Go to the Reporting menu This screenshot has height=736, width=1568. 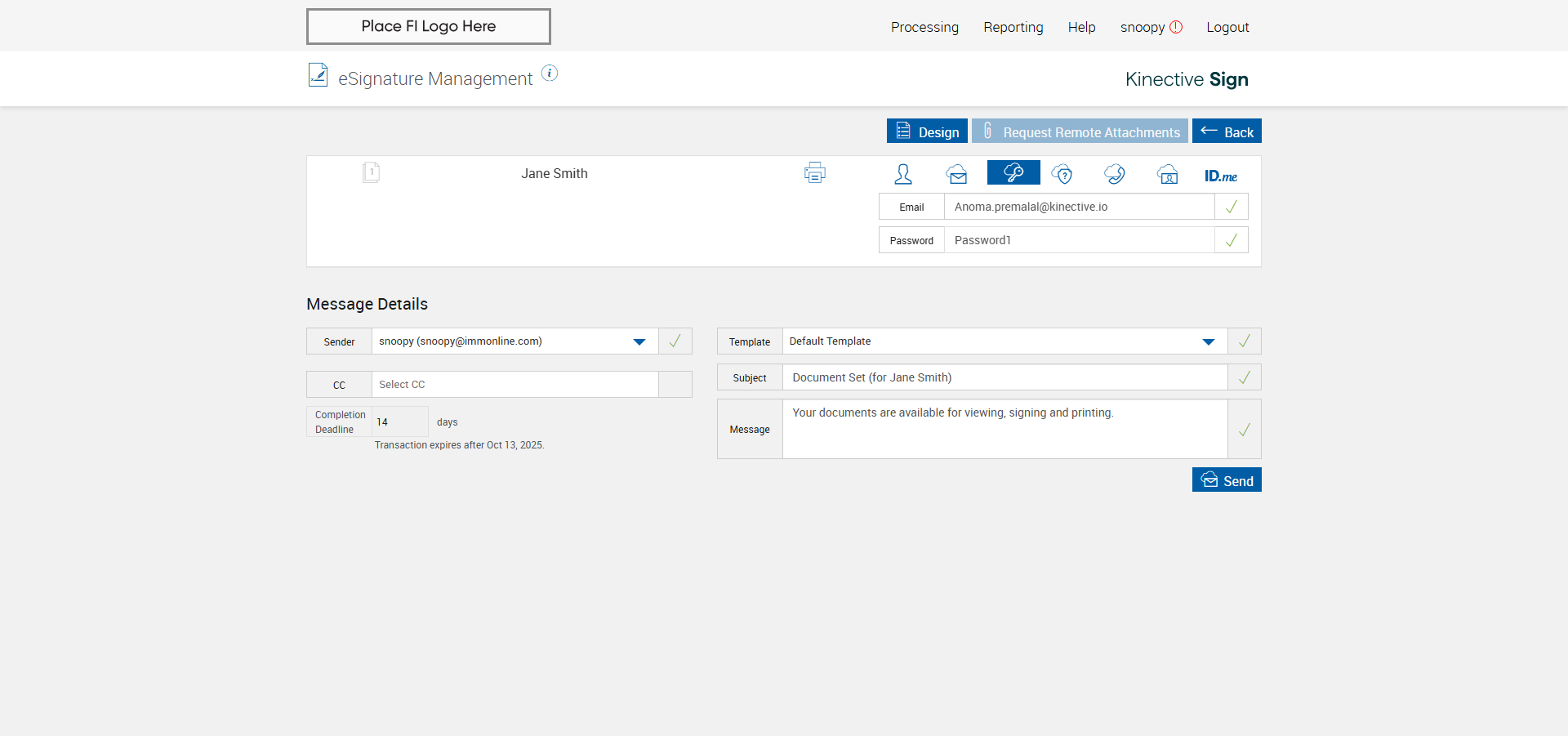[1013, 27]
